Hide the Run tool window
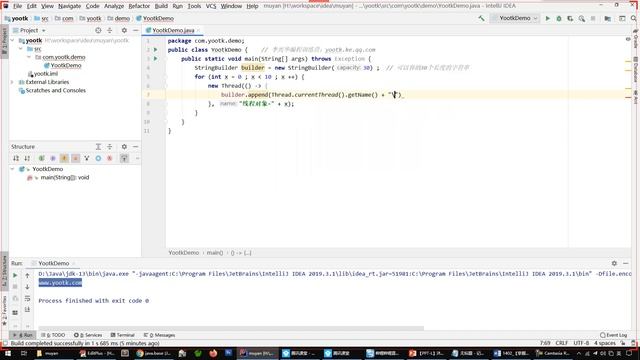 coord(626,263)
